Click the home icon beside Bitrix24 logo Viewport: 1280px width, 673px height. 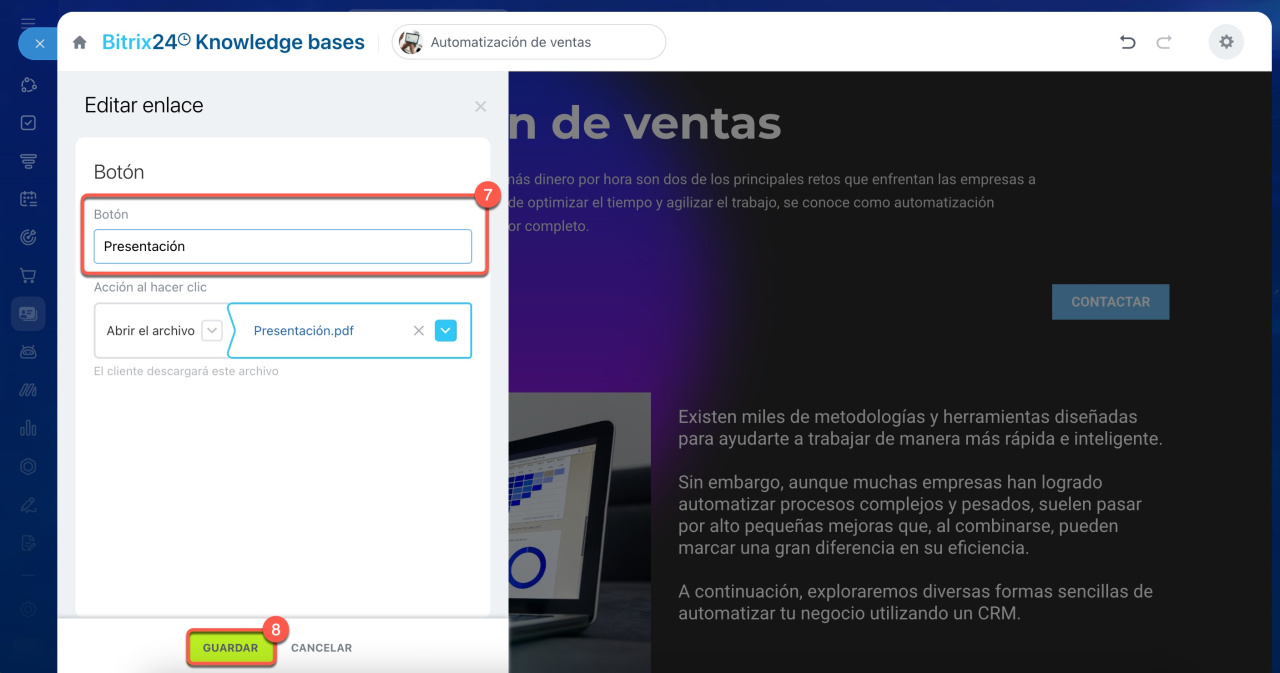(80, 43)
